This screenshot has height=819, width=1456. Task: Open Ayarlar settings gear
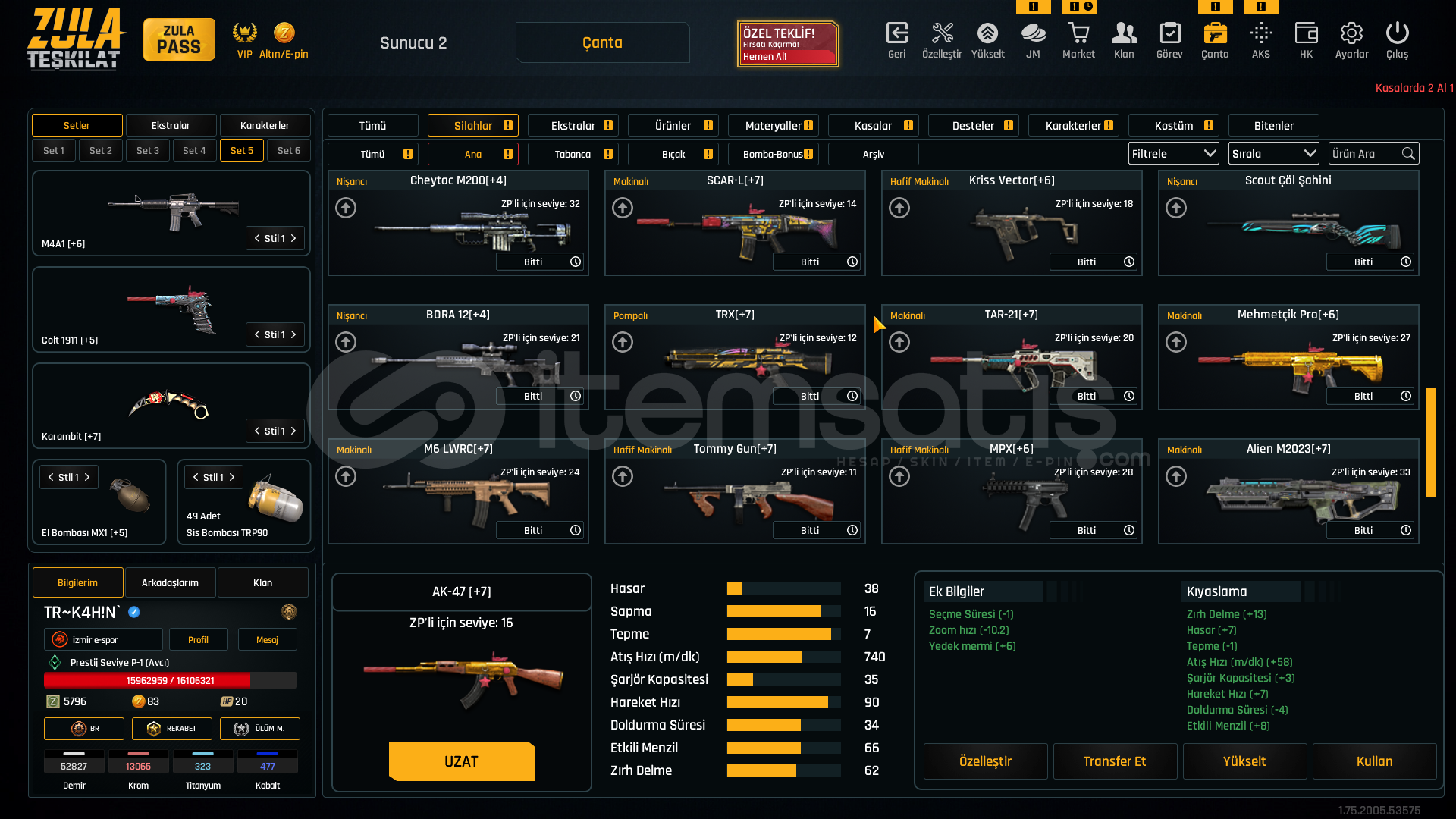1351,33
